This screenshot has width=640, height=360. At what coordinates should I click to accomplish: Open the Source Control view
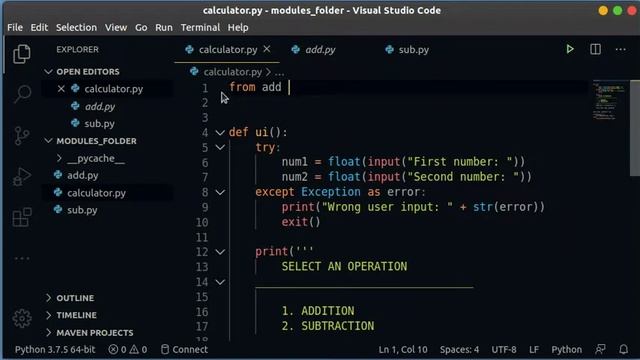point(22,136)
